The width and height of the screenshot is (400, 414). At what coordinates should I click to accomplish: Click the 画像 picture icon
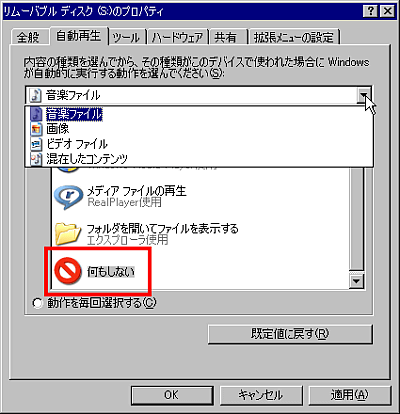tap(36, 129)
